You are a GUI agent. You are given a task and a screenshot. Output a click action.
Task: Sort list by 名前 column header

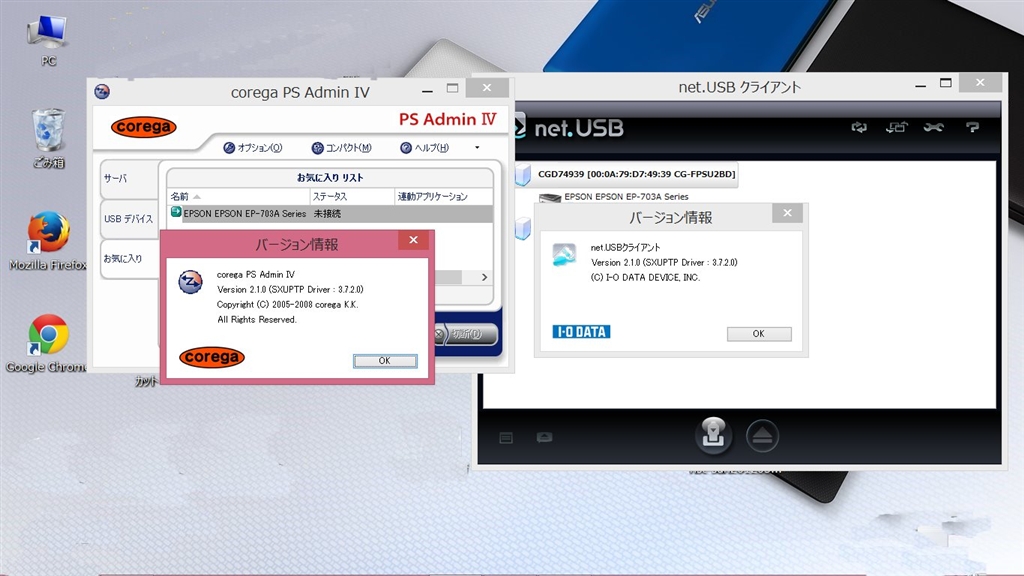point(238,197)
